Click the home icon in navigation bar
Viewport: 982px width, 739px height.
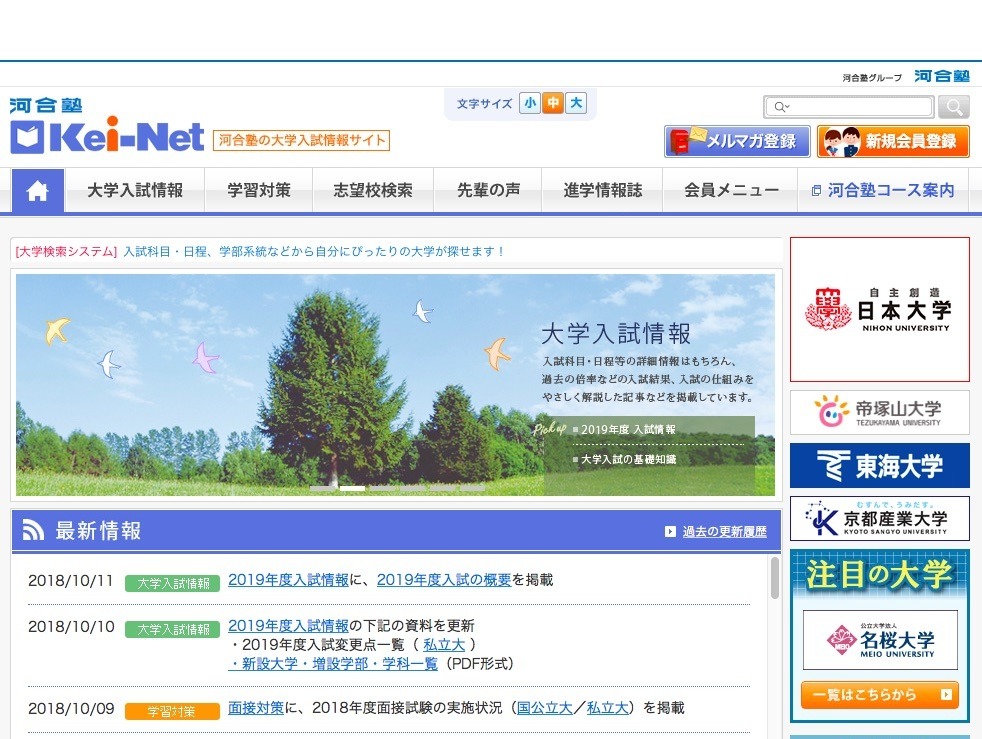pos(38,191)
